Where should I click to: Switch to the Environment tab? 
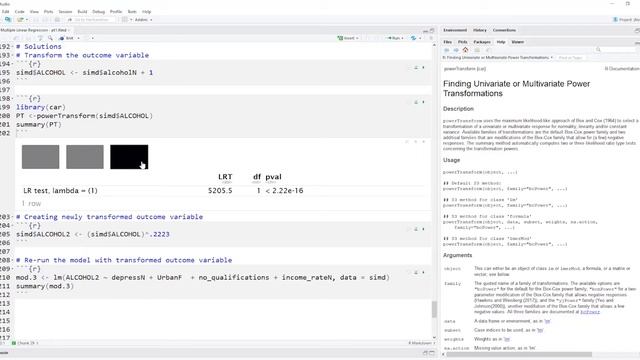pos(455,30)
